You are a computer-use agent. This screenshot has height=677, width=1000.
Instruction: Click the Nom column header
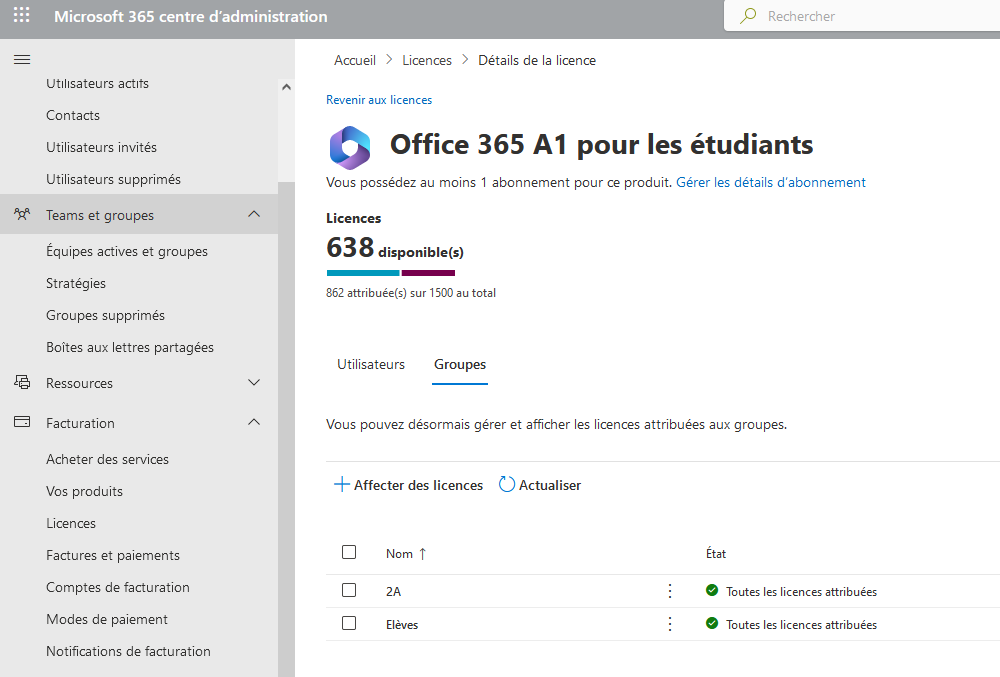(x=399, y=554)
